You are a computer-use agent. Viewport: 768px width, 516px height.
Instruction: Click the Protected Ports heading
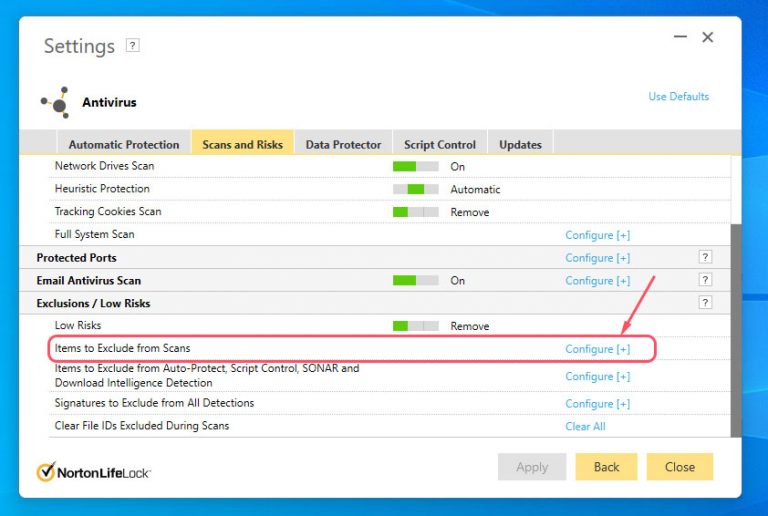76,258
